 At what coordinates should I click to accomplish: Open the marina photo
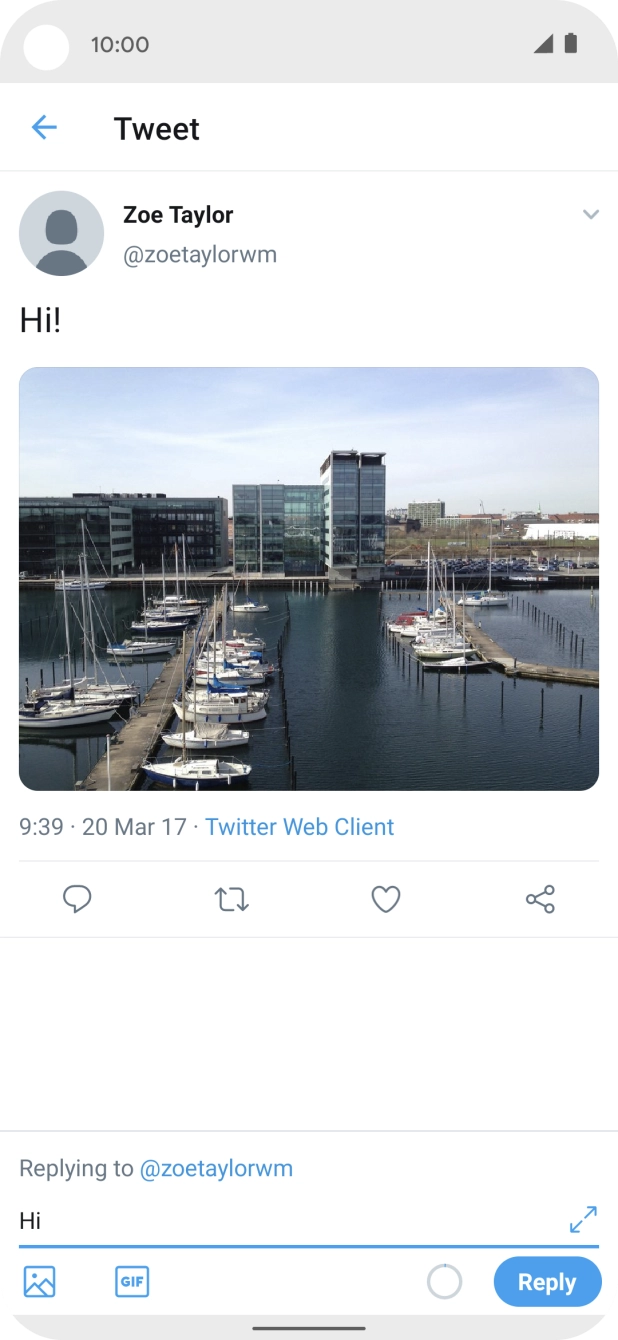309,579
